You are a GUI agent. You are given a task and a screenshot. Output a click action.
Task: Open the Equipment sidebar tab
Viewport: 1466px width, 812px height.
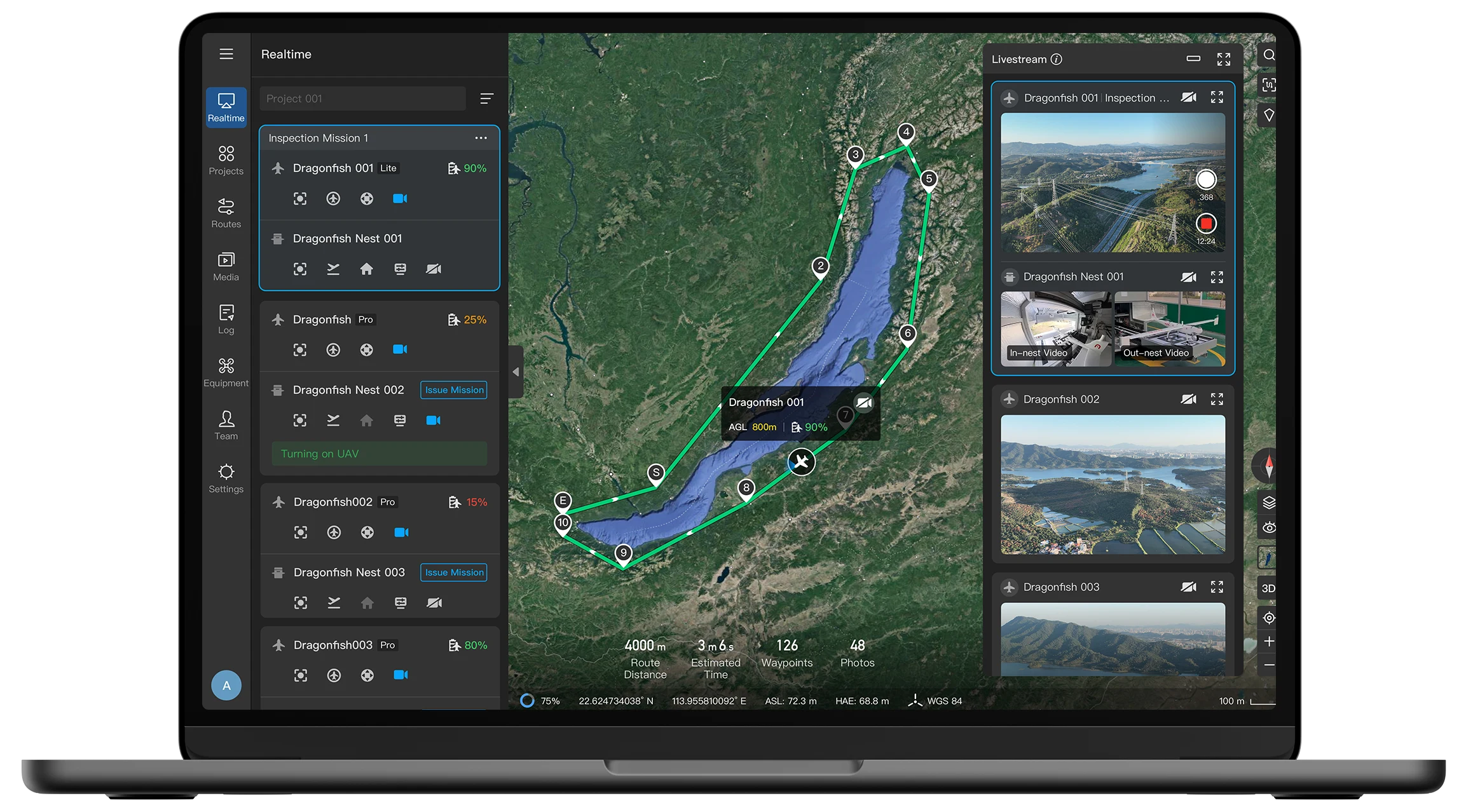(226, 372)
